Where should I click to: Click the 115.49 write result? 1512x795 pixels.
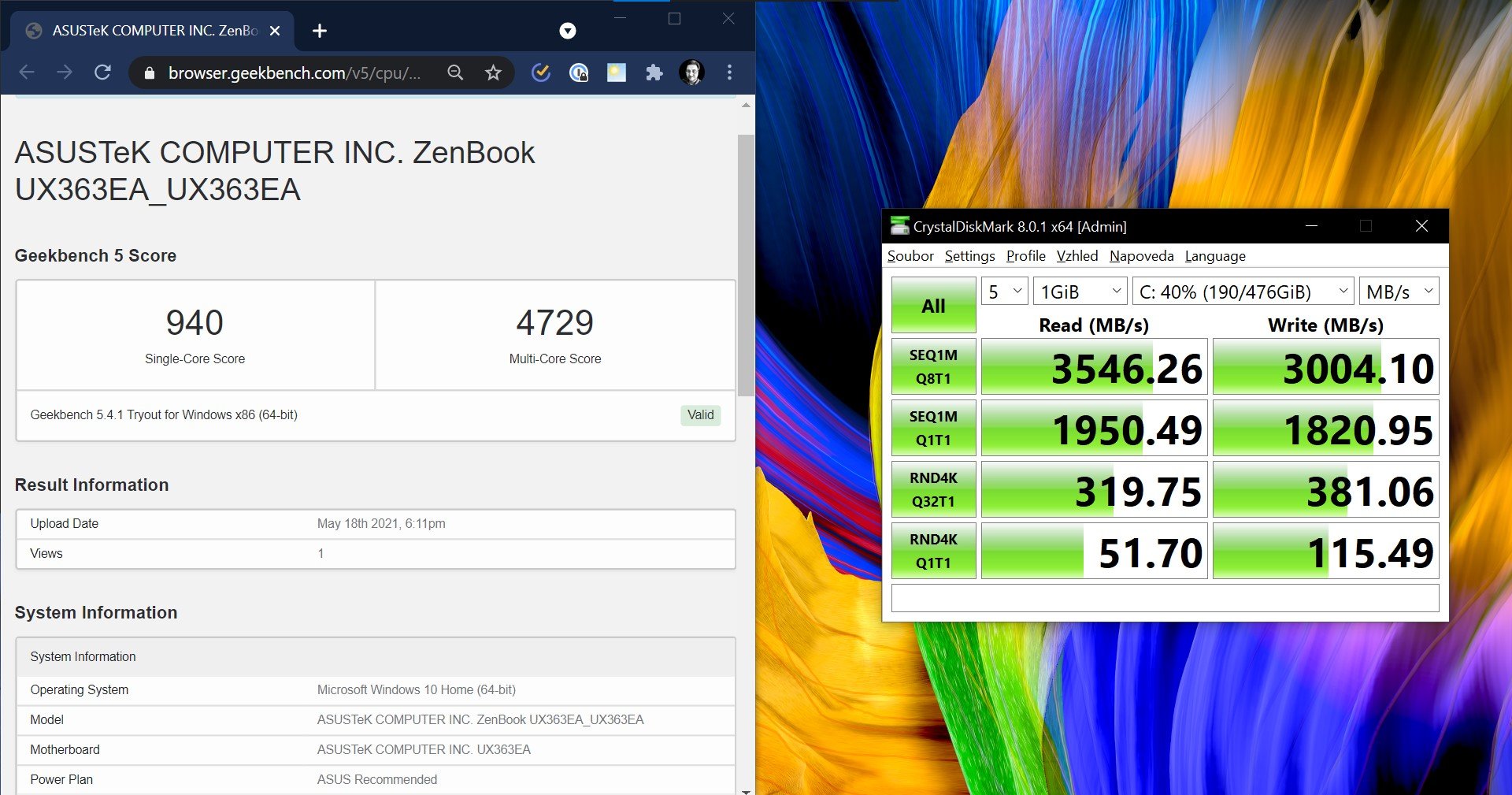pos(1325,552)
